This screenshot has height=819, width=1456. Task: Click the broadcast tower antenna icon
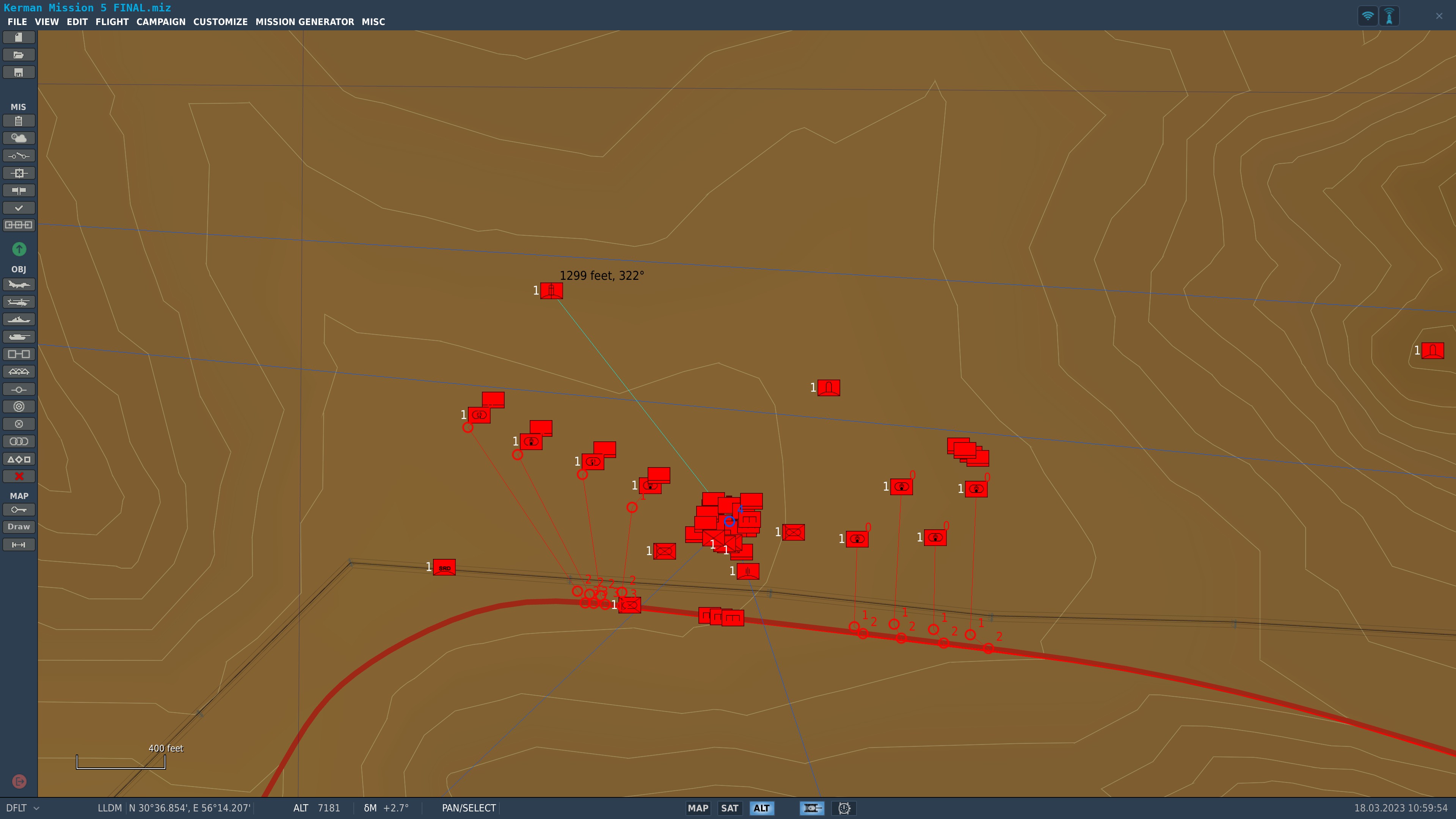(1389, 16)
